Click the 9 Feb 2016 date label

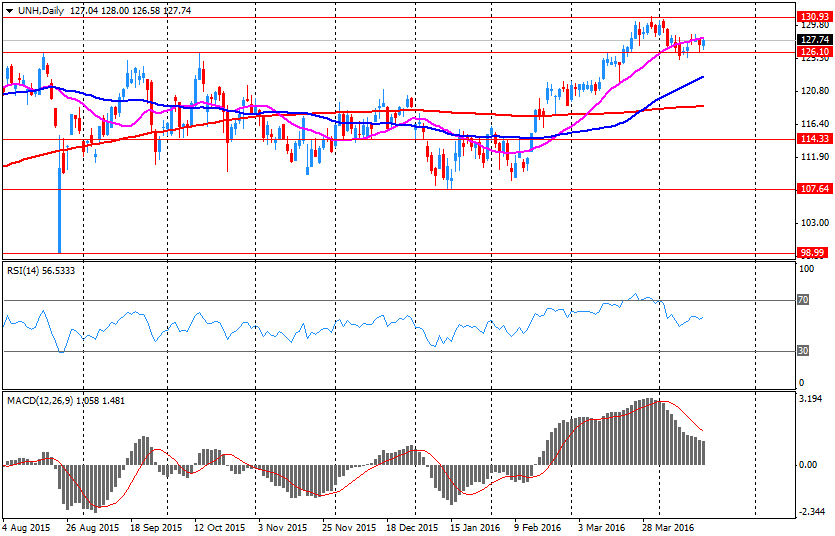point(538,528)
